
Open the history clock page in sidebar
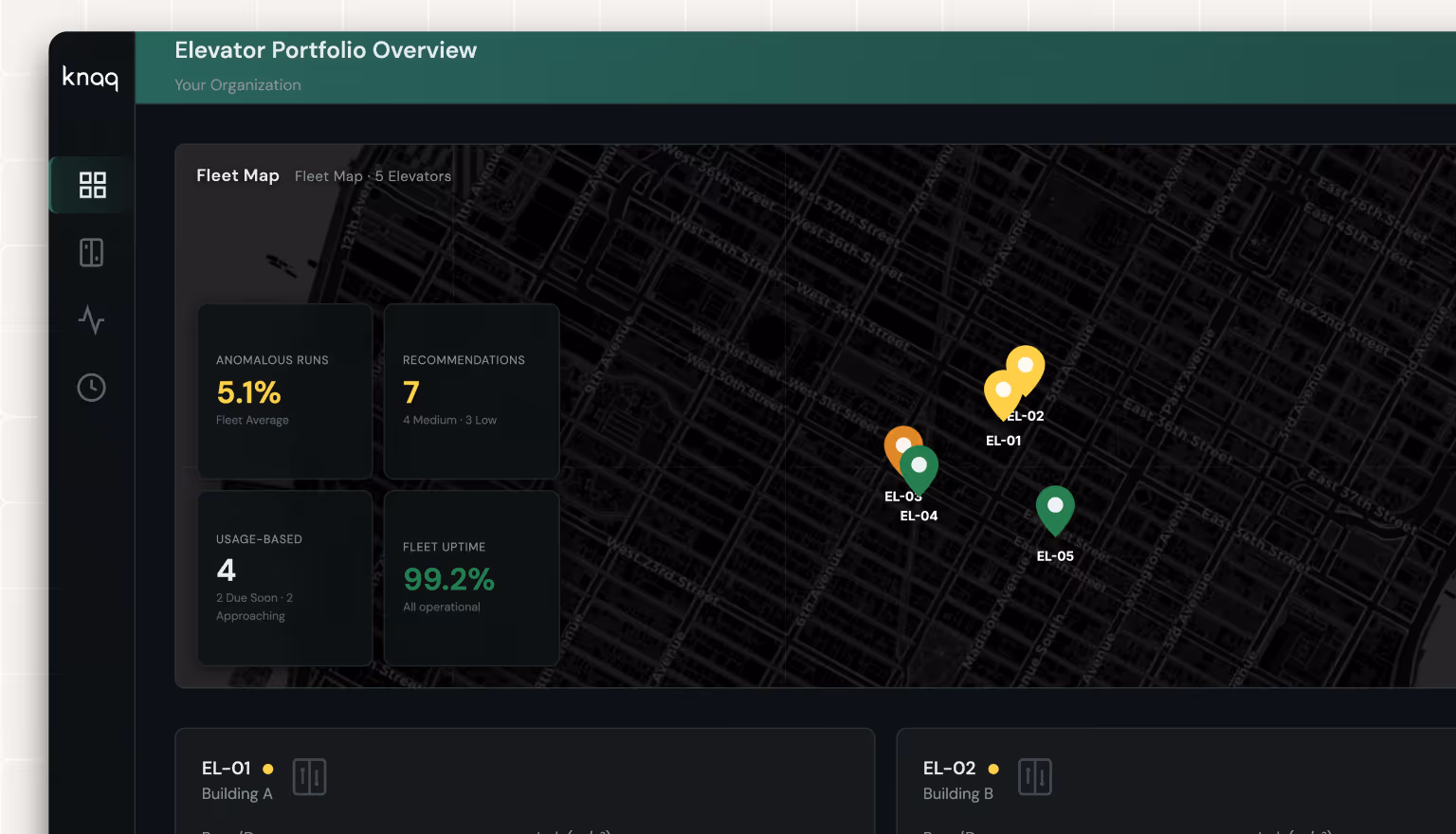[92, 388]
